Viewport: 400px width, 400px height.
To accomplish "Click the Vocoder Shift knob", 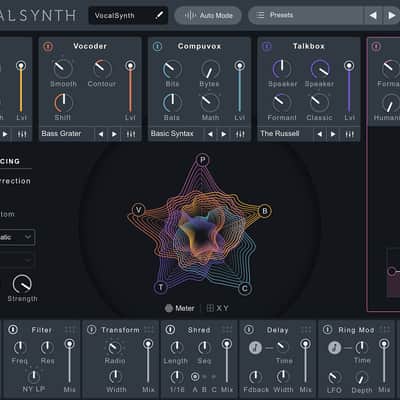I will pyautogui.click(x=63, y=103).
